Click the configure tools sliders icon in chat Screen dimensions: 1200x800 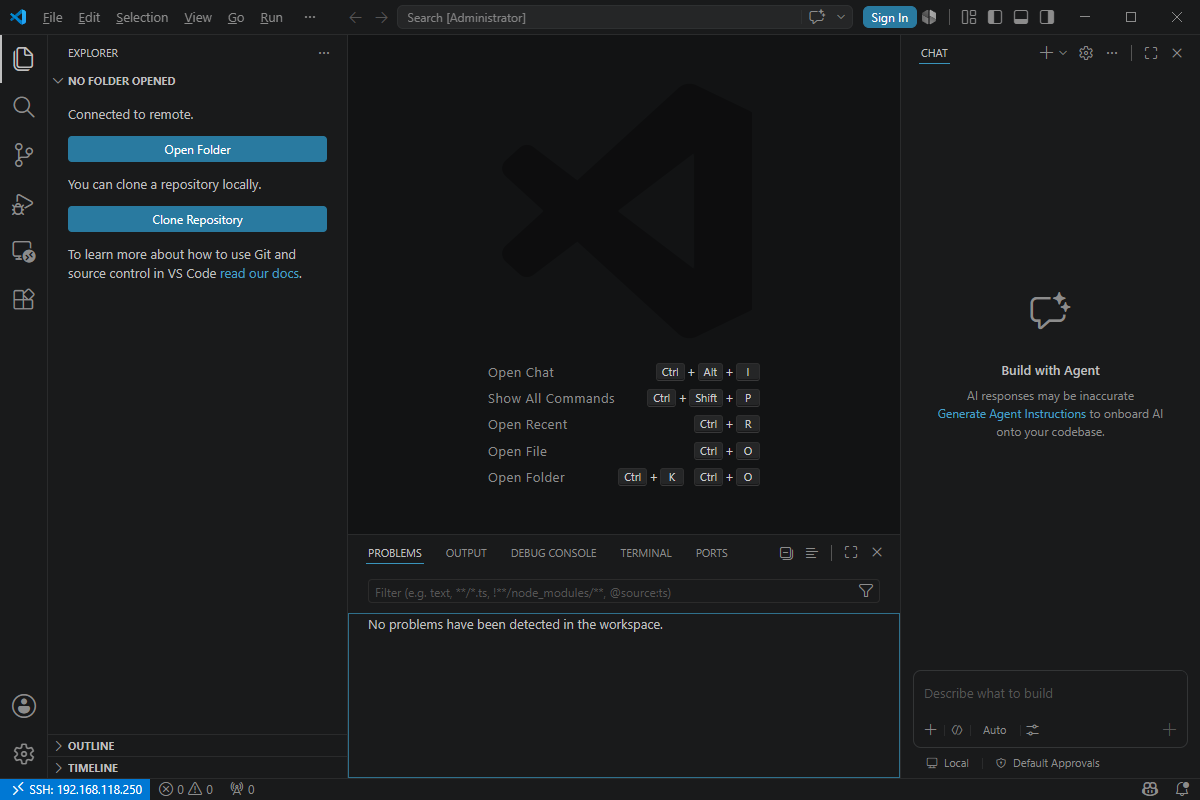coord(1033,730)
